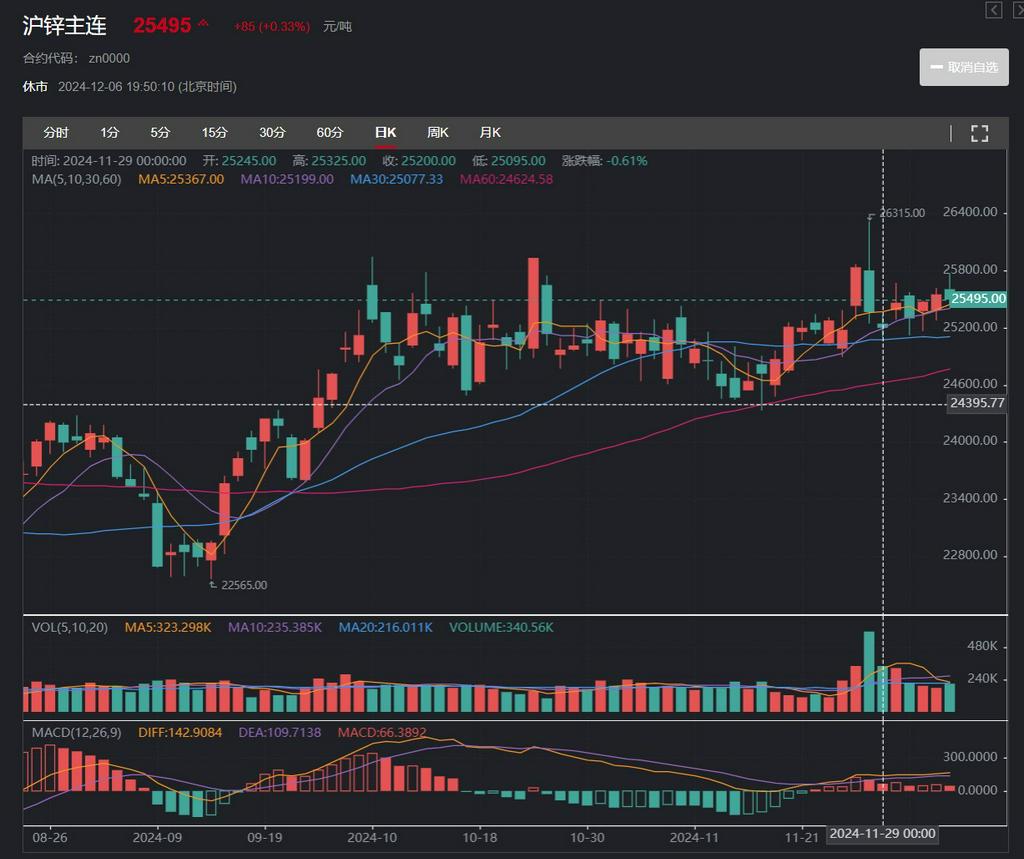1024x859 pixels.
Task: Select the 日K daily candlestick tab
Action: (385, 133)
